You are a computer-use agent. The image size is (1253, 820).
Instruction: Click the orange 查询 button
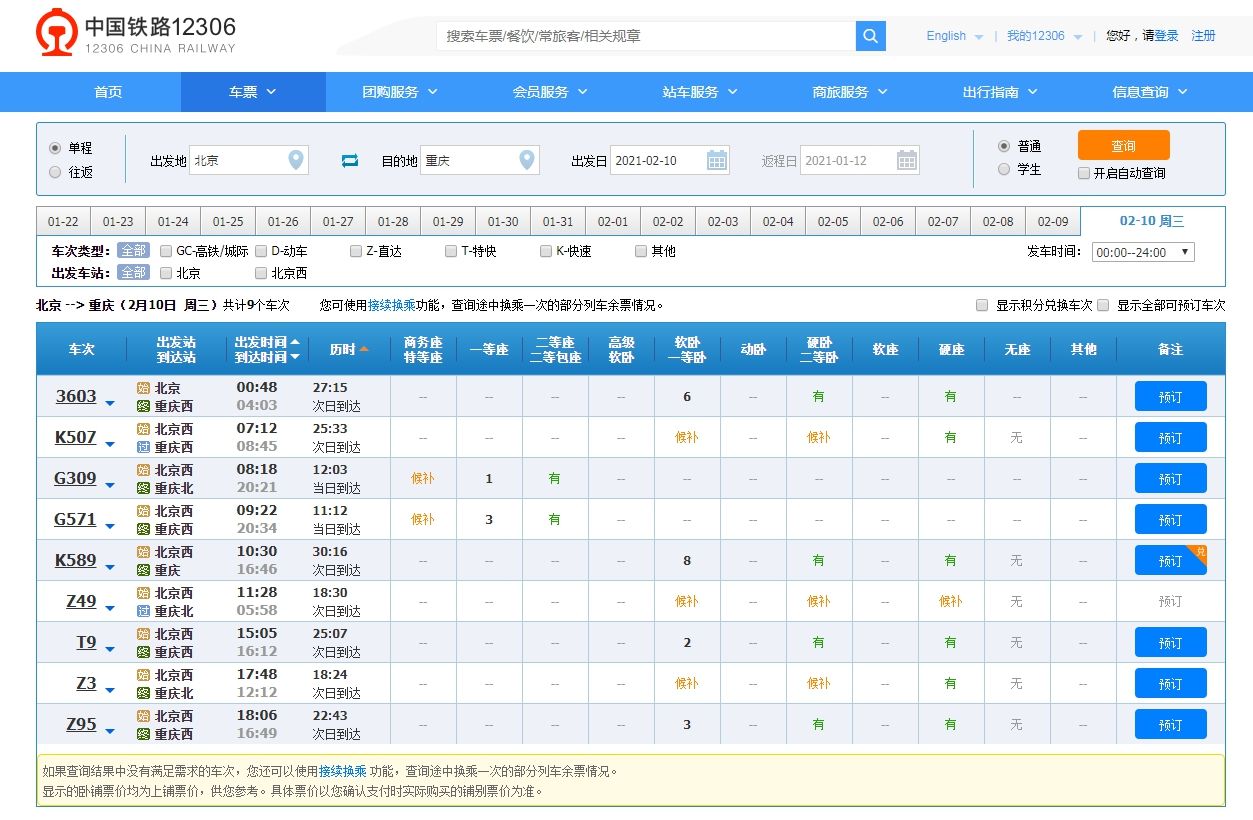1122,144
